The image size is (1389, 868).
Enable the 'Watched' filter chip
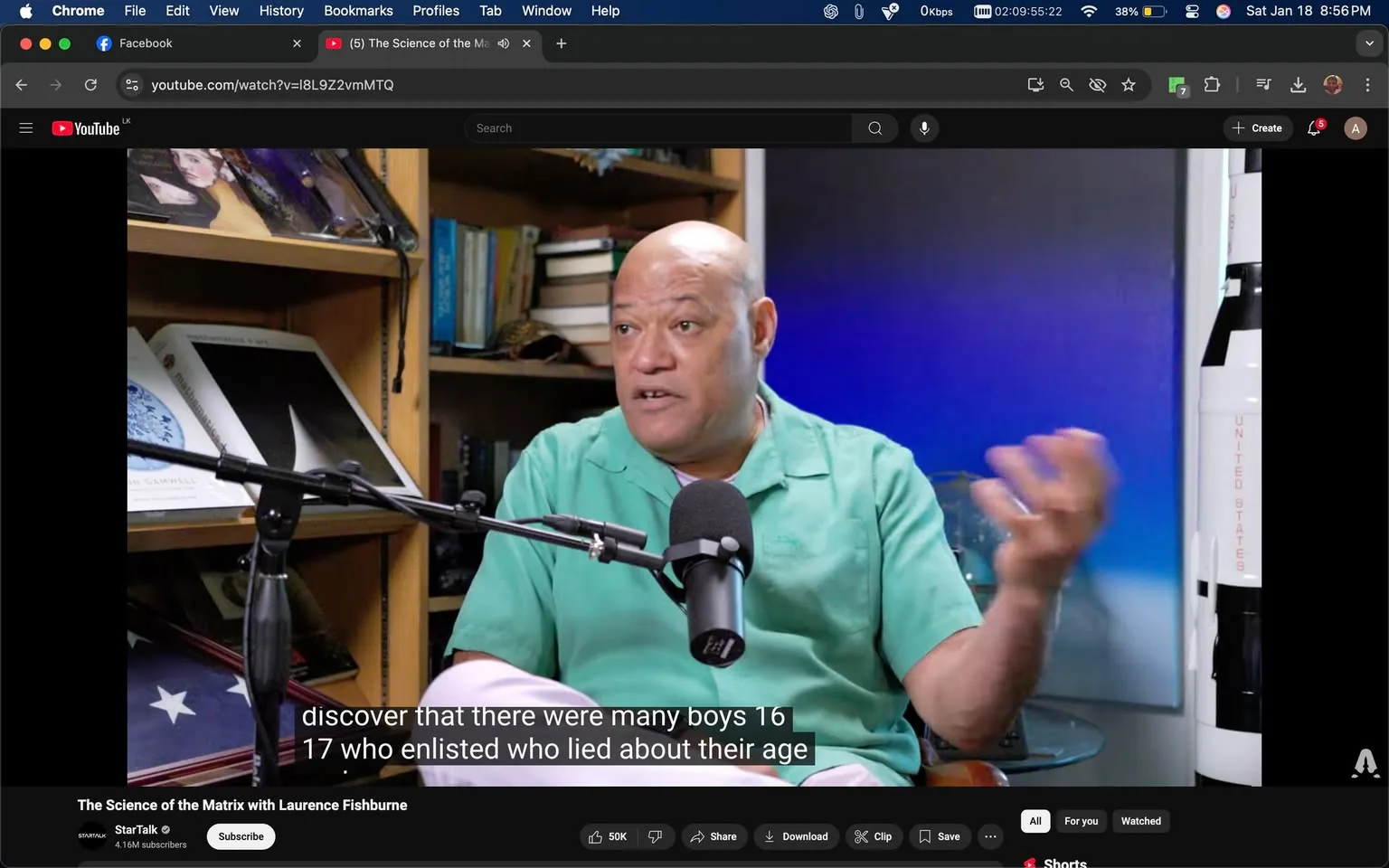pyautogui.click(x=1140, y=821)
